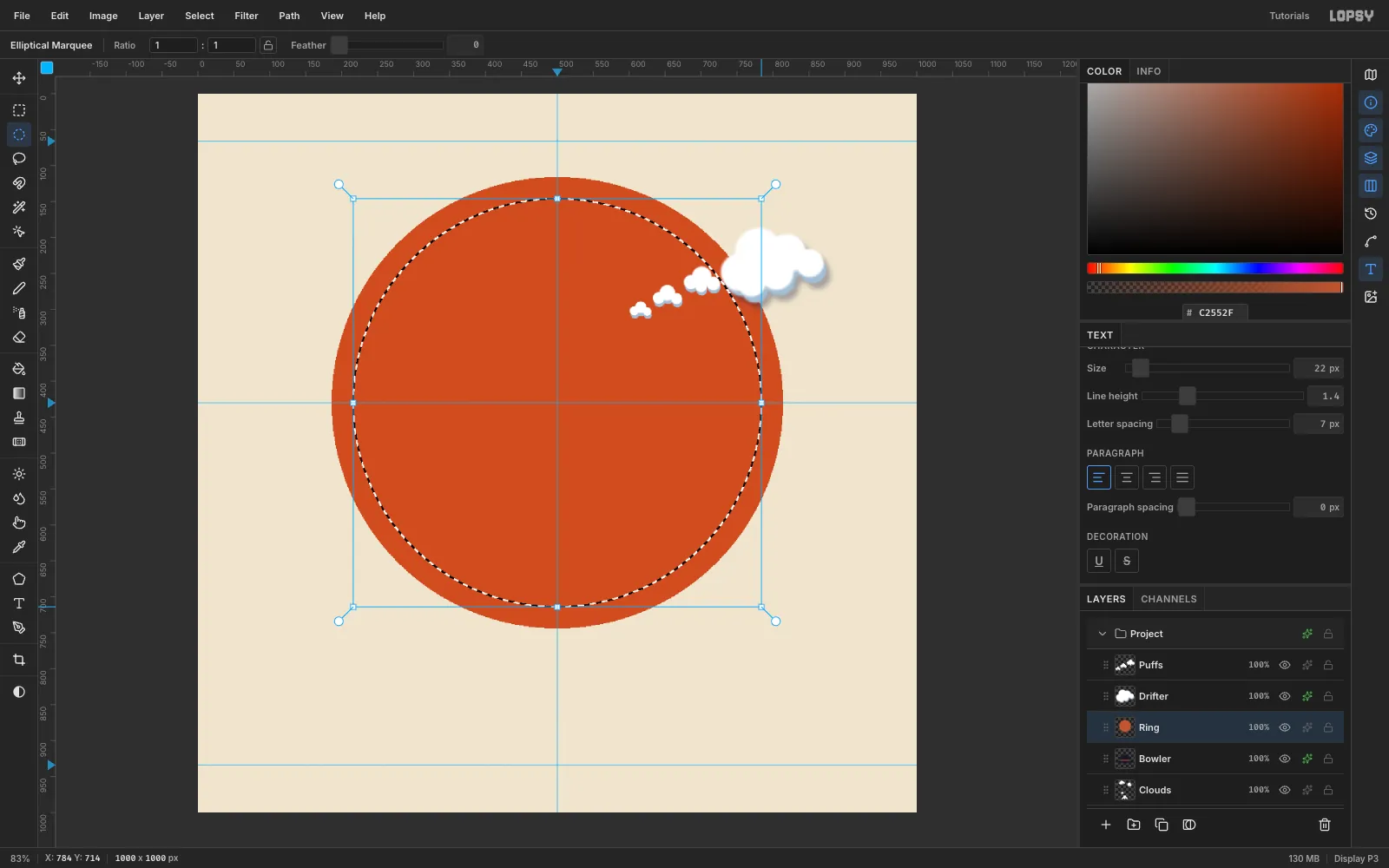Open the Paths panel icon
Image resolution: width=1389 pixels, height=868 pixels.
pyautogui.click(x=1371, y=241)
